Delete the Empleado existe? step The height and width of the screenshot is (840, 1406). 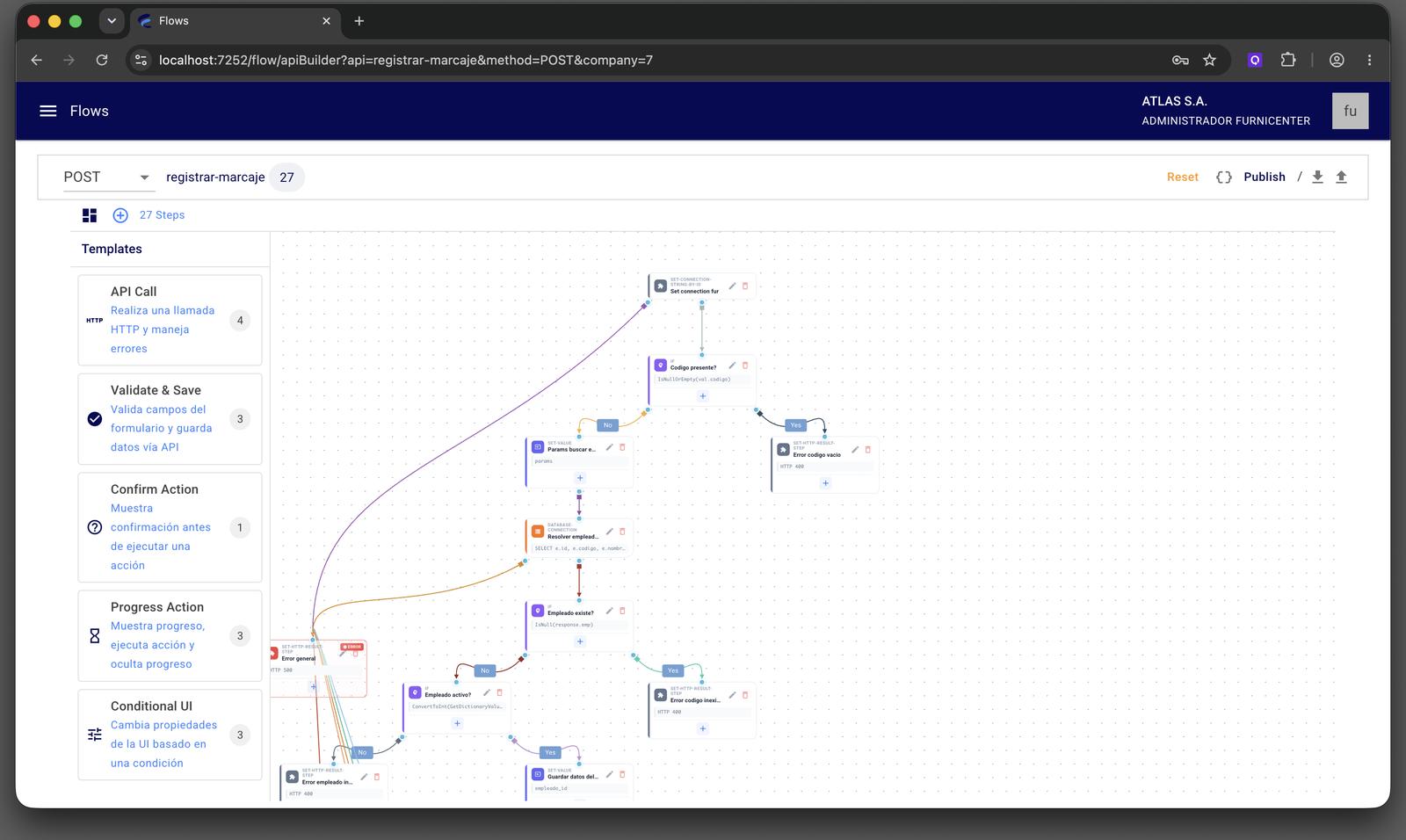click(x=622, y=611)
